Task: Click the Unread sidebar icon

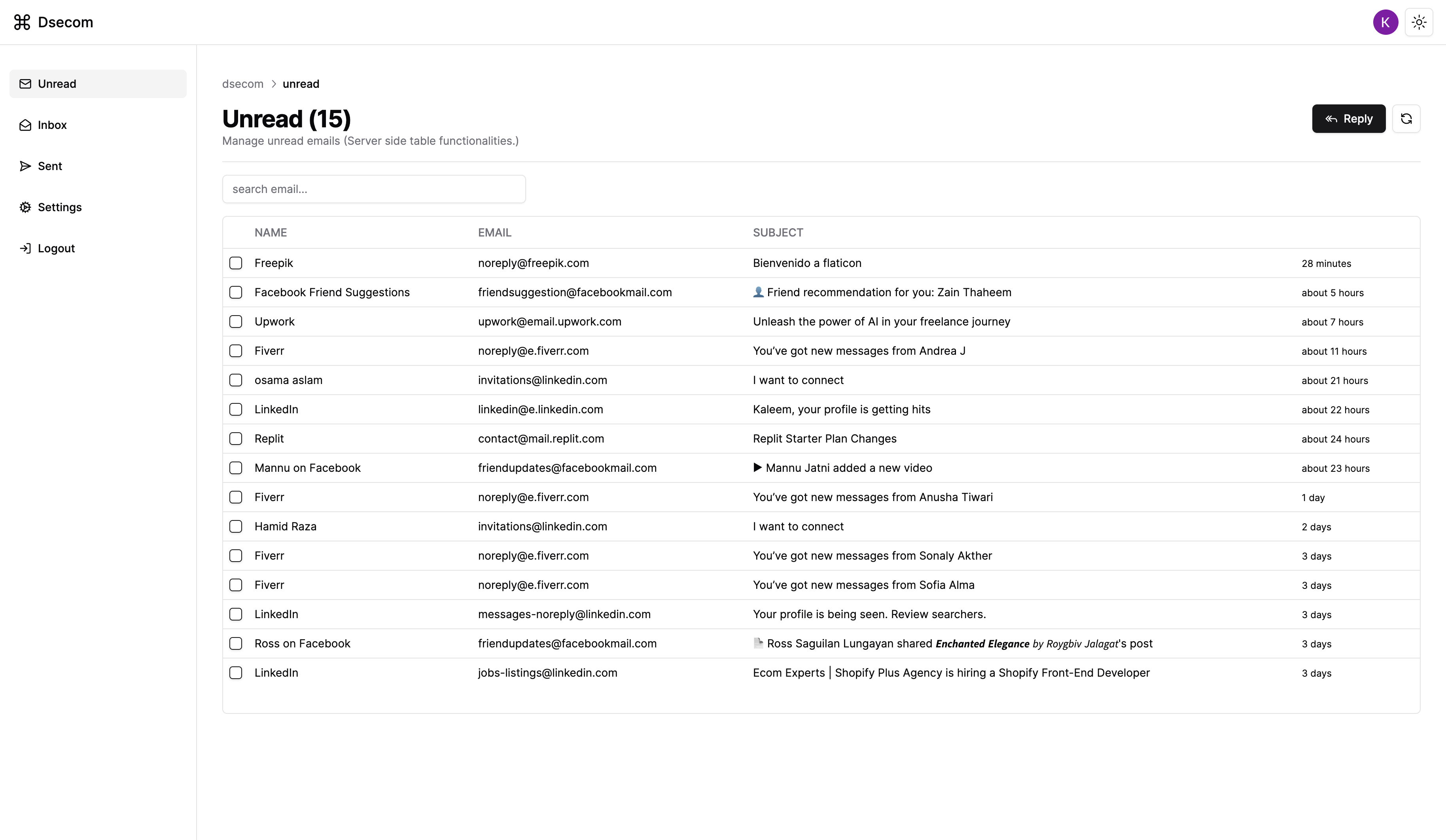Action: tap(25, 83)
